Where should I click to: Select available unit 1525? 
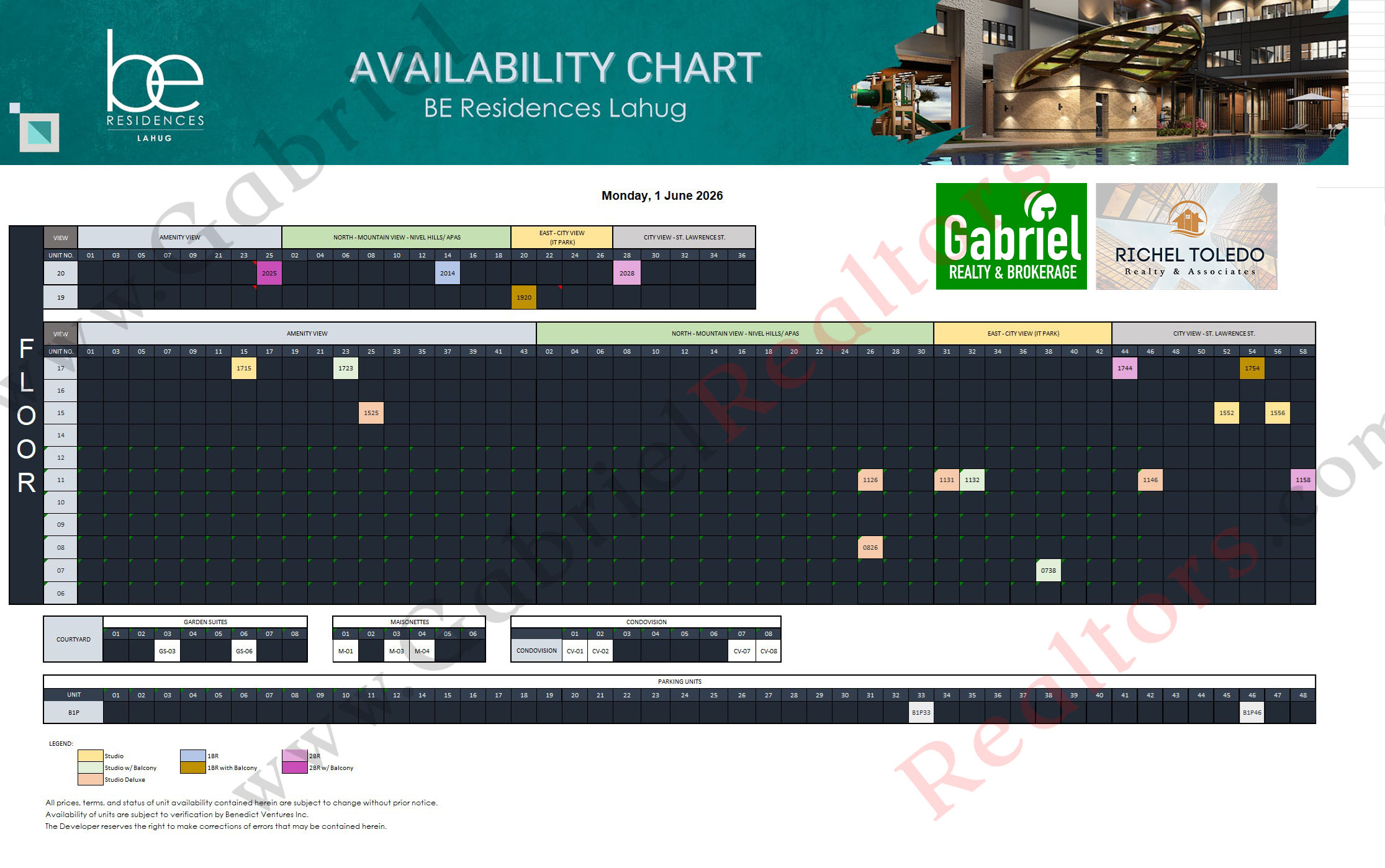click(371, 413)
